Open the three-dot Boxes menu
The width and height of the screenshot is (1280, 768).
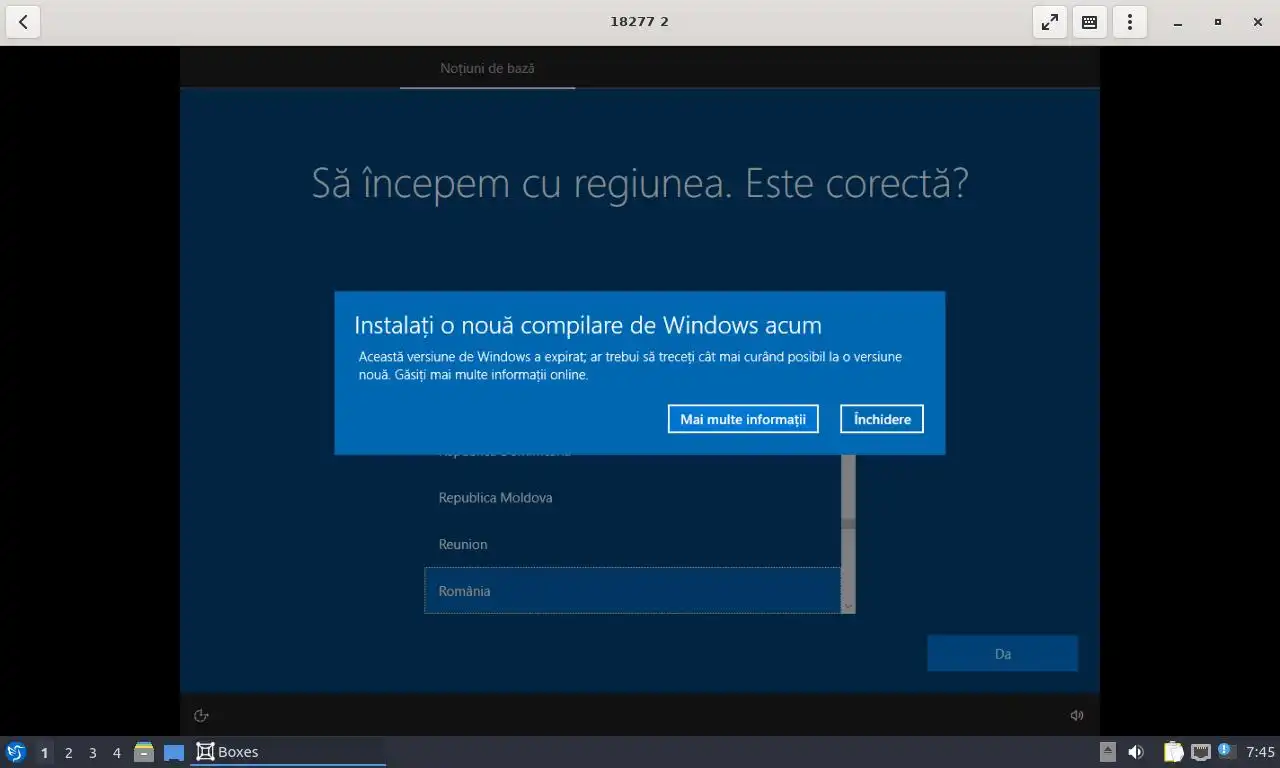(x=1129, y=21)
